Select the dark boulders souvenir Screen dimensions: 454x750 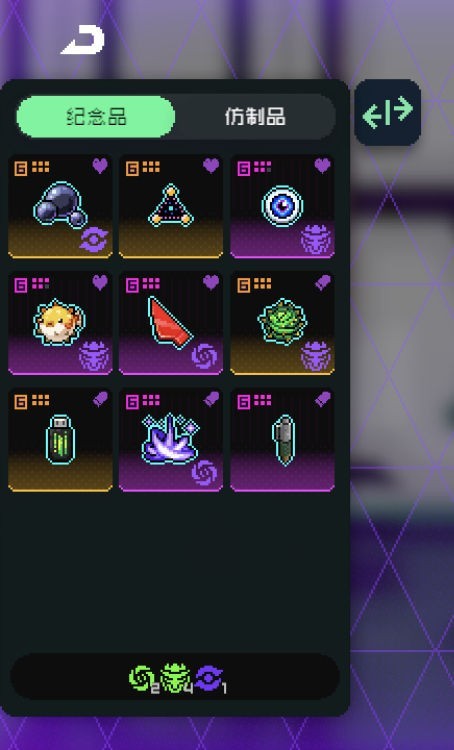(60, 207)
